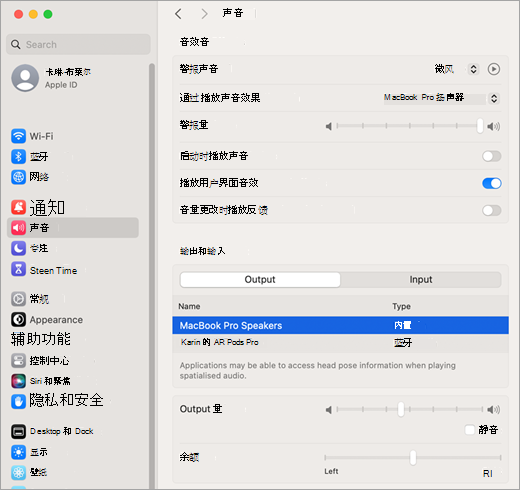Image resolution: width=520 pixels, height=490 pixels.
Task: Open the 常规 gear icon
Action: pos(18,299)
